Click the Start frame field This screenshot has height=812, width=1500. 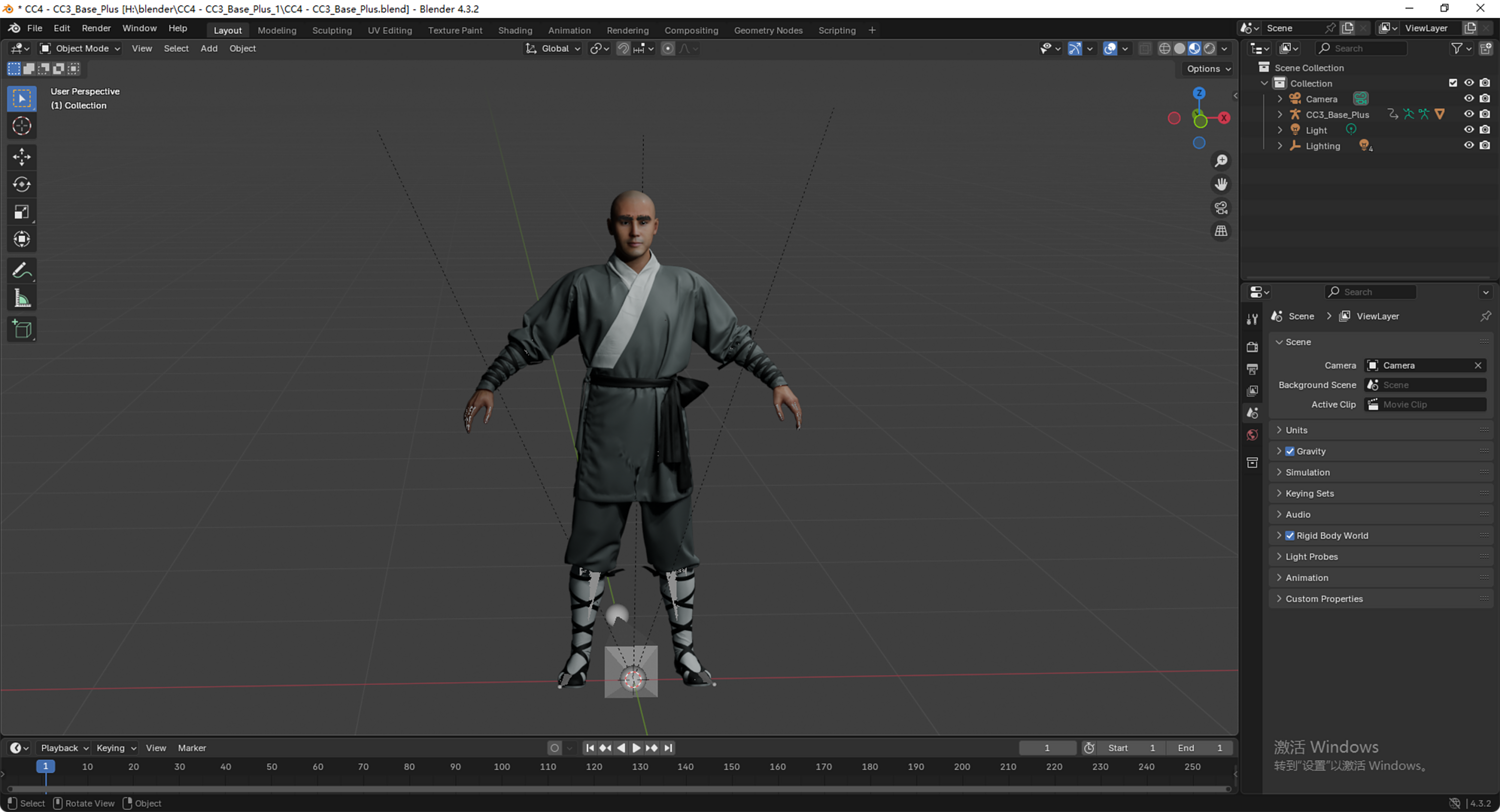[1131, 748]
